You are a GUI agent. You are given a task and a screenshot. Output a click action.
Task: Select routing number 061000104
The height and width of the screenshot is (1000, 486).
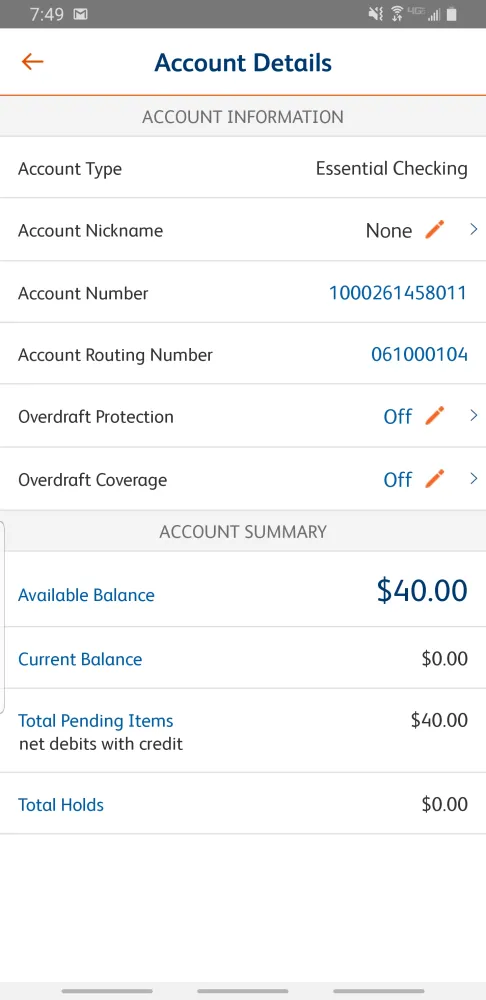419,355
